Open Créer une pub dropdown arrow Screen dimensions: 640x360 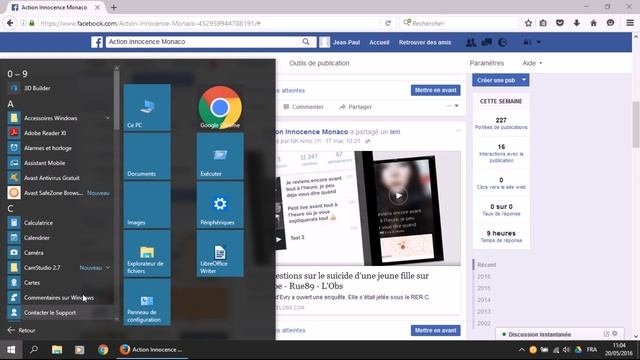524,80
